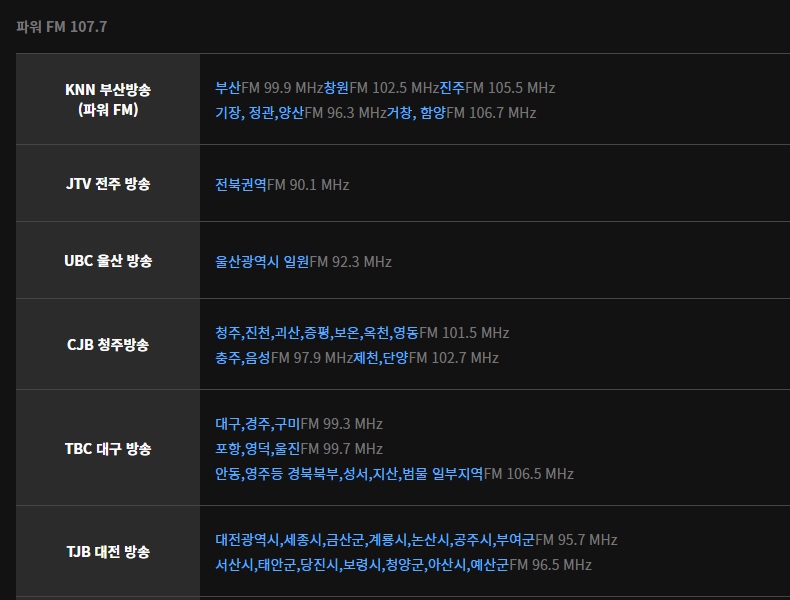
Task: Click the FM 102.7 MHz frequency
Action: pyautogui.click(x=453, y=358)
